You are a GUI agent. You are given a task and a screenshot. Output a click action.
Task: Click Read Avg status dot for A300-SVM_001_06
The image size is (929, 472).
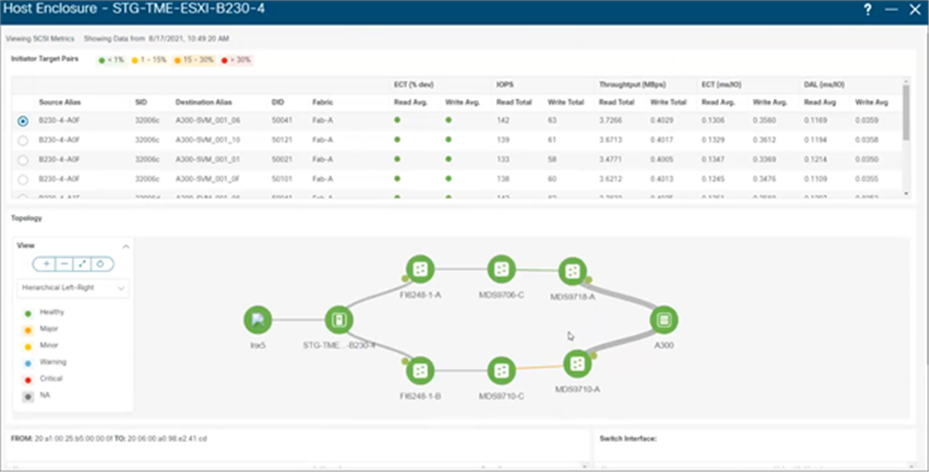(397, 120)
